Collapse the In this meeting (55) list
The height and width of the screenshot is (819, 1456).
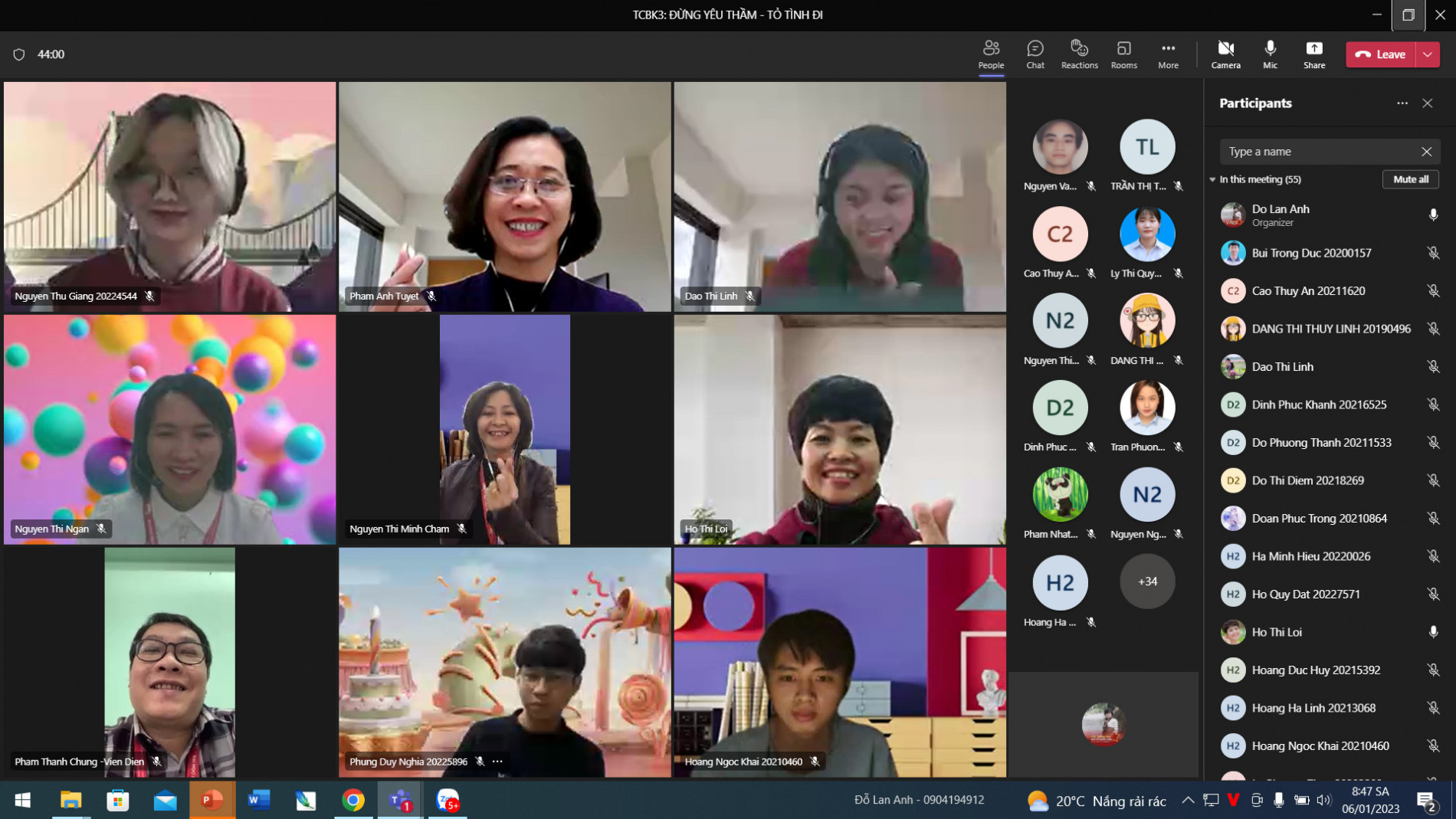pos(1212,179)
